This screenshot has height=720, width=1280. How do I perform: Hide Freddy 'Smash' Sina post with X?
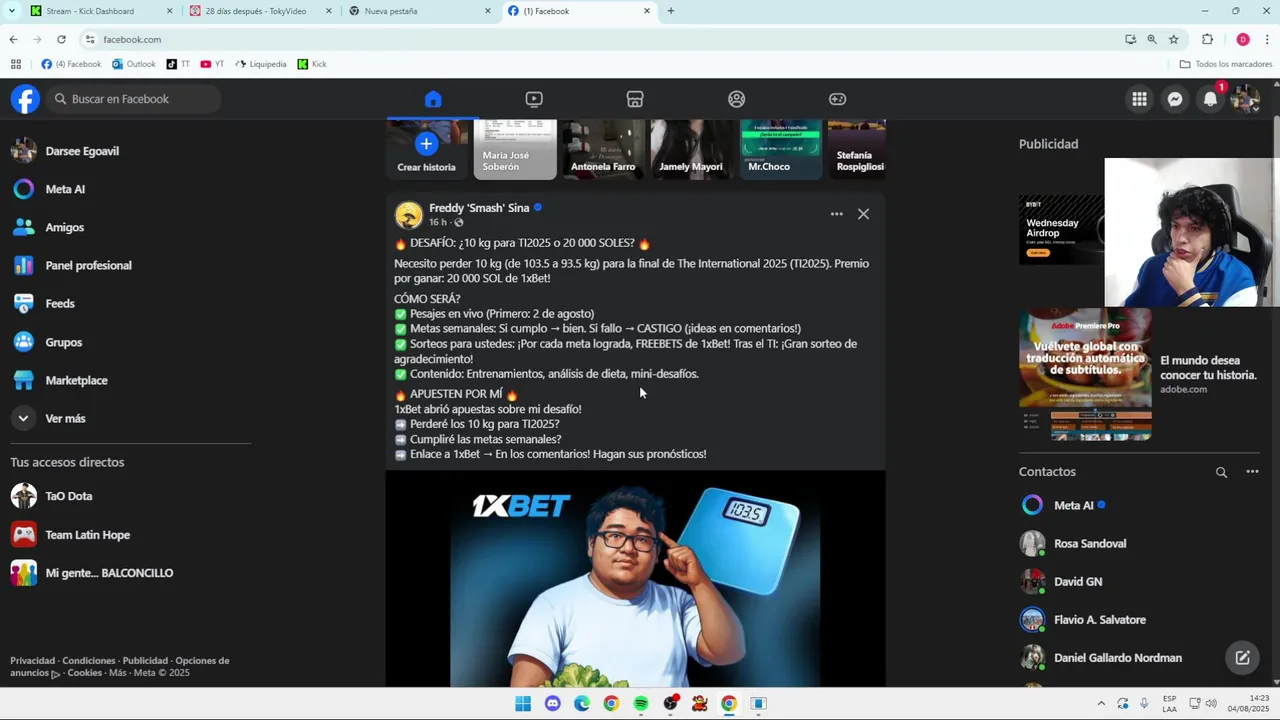[x=863, y=214]
